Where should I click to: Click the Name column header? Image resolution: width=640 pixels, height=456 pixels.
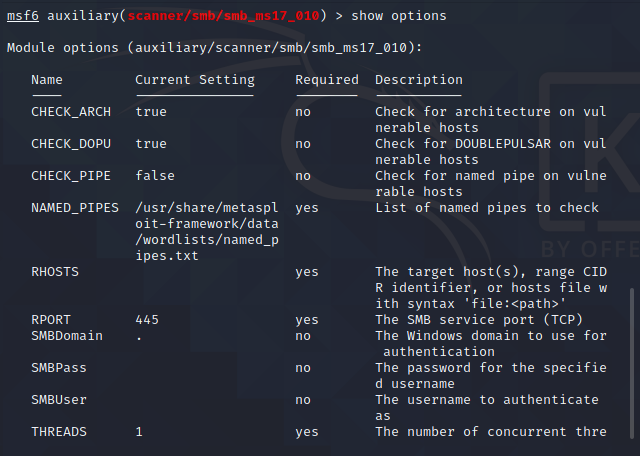[x=47, y=80]
